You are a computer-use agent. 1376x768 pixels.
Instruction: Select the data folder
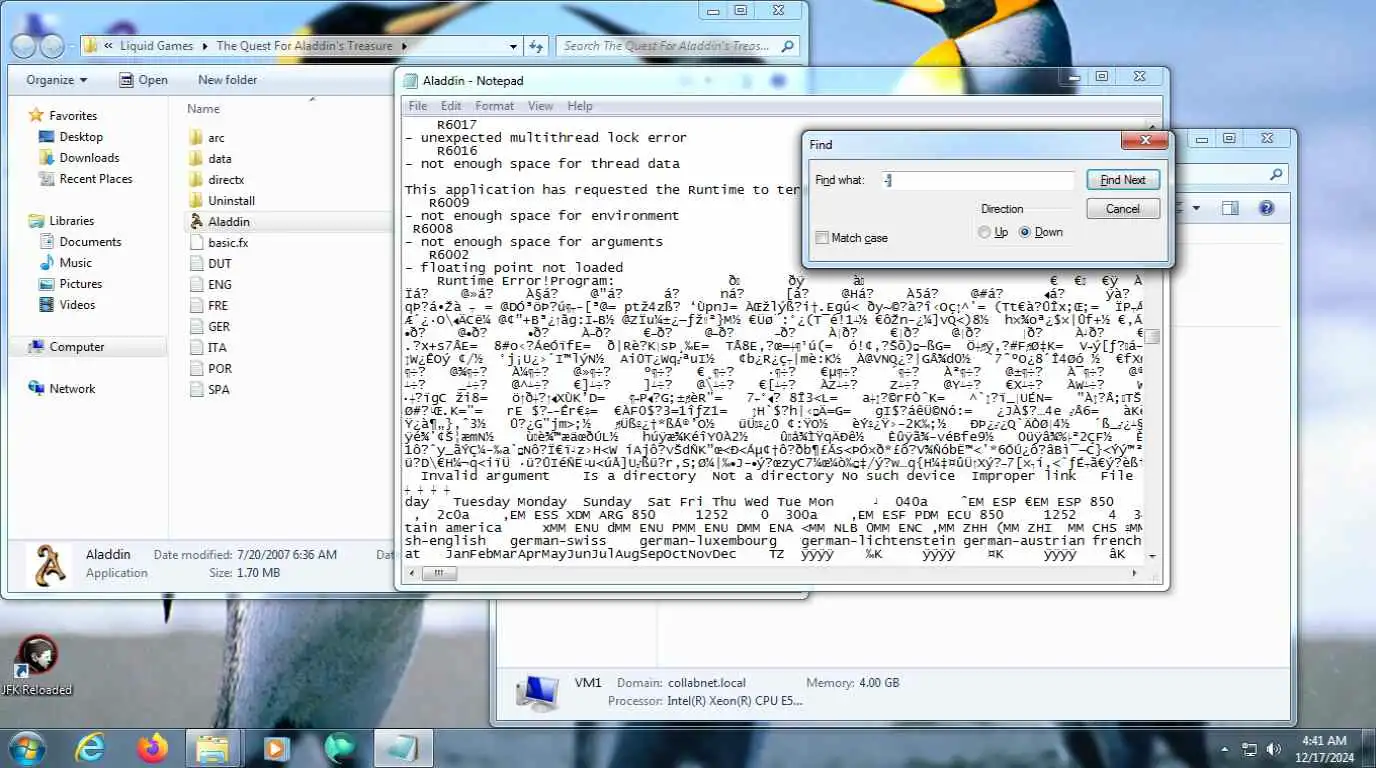(x=220, y=159)
